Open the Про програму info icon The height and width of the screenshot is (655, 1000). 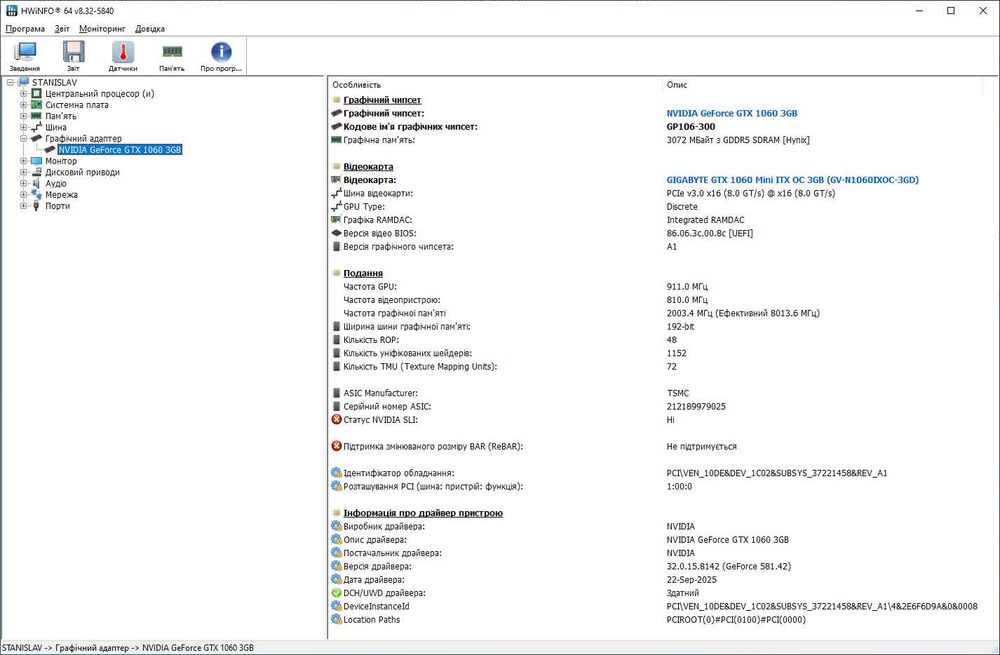(x=221, y=52)
